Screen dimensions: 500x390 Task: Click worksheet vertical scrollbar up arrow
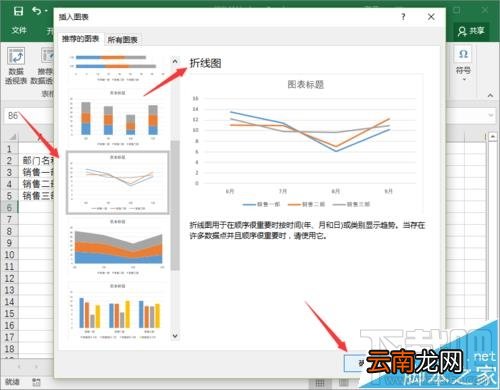coord(492,136)
